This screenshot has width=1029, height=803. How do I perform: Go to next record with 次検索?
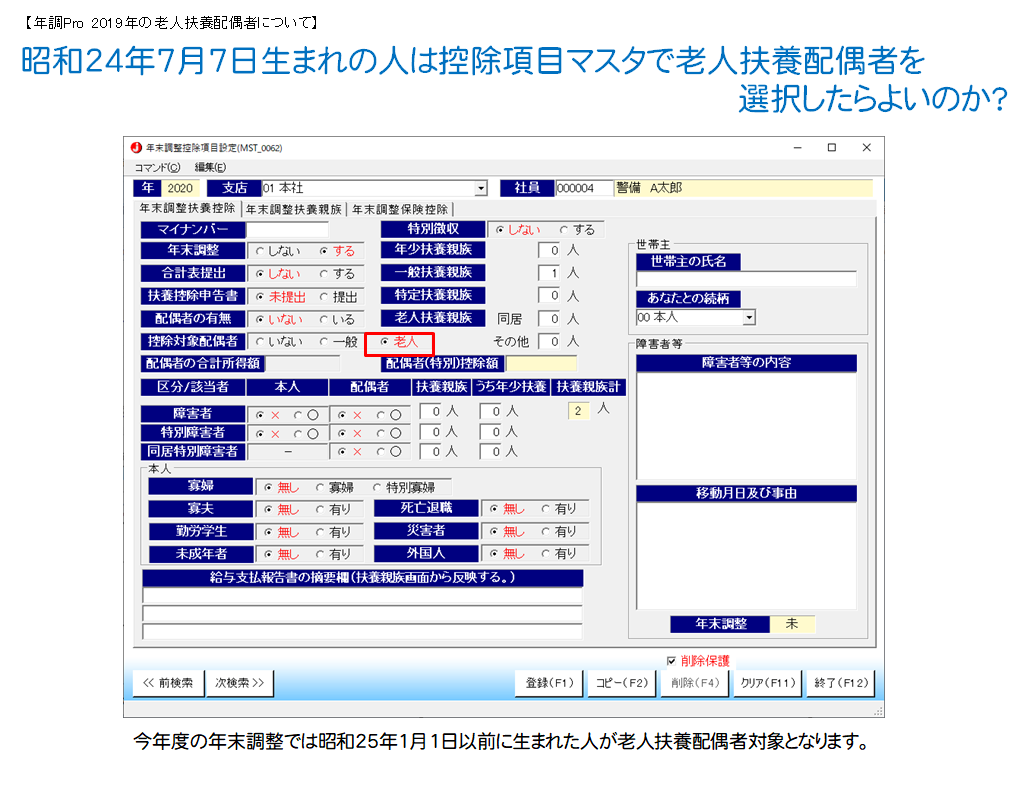(x=240, y=683)
